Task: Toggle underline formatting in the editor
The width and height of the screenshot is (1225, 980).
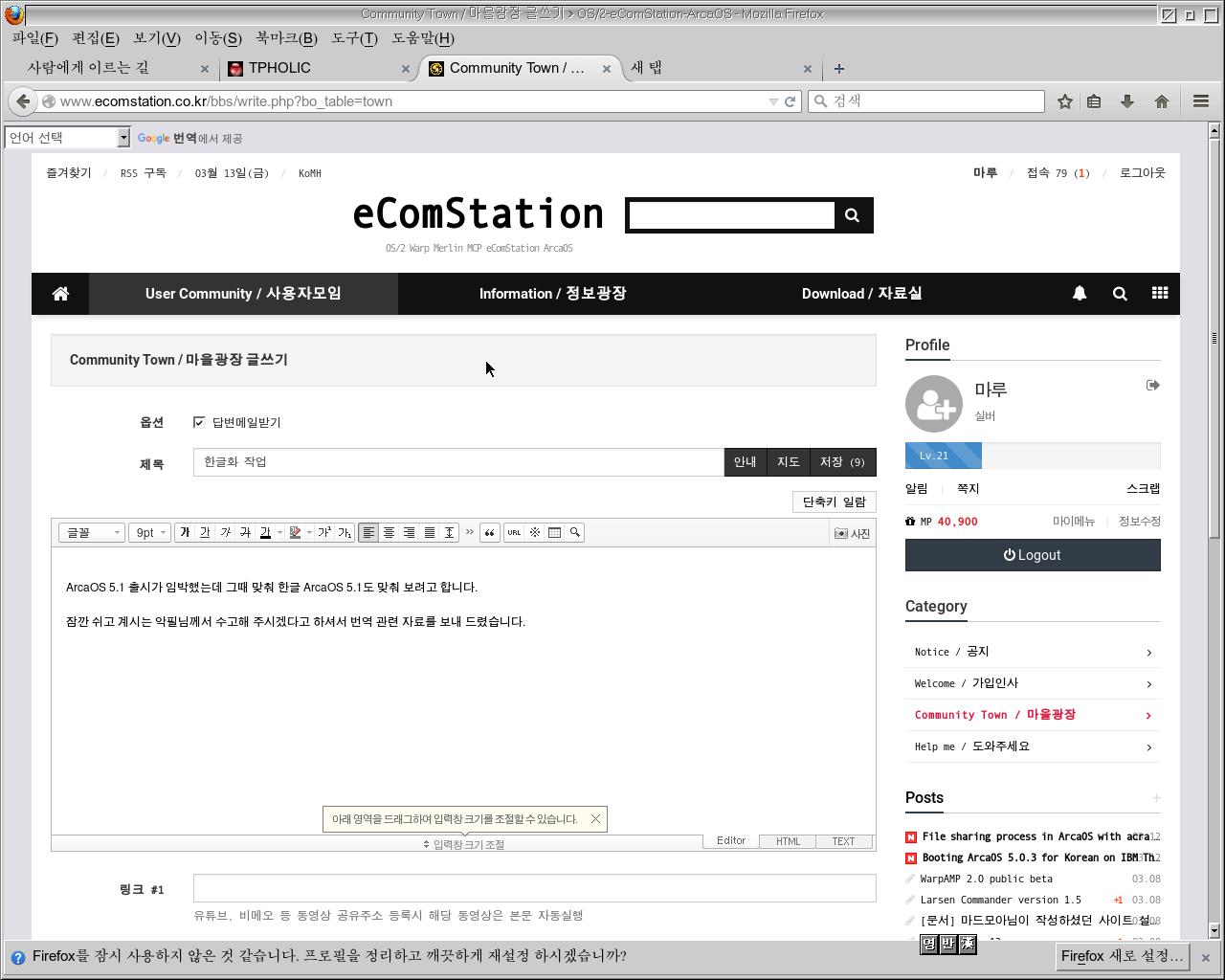Action: point(205,533)
